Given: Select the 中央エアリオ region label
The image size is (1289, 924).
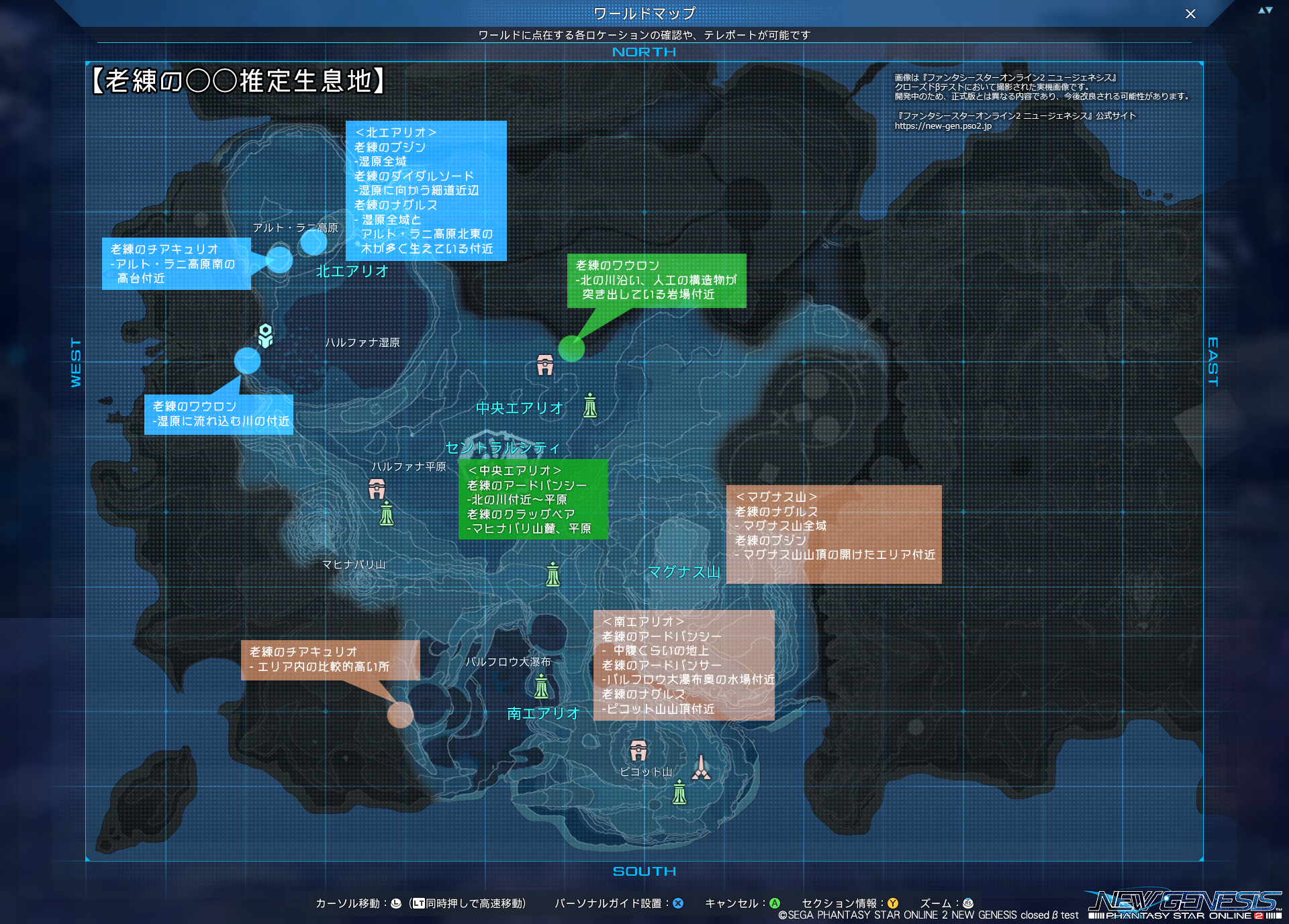Looking at the screenshot, I should coord(520,408).
